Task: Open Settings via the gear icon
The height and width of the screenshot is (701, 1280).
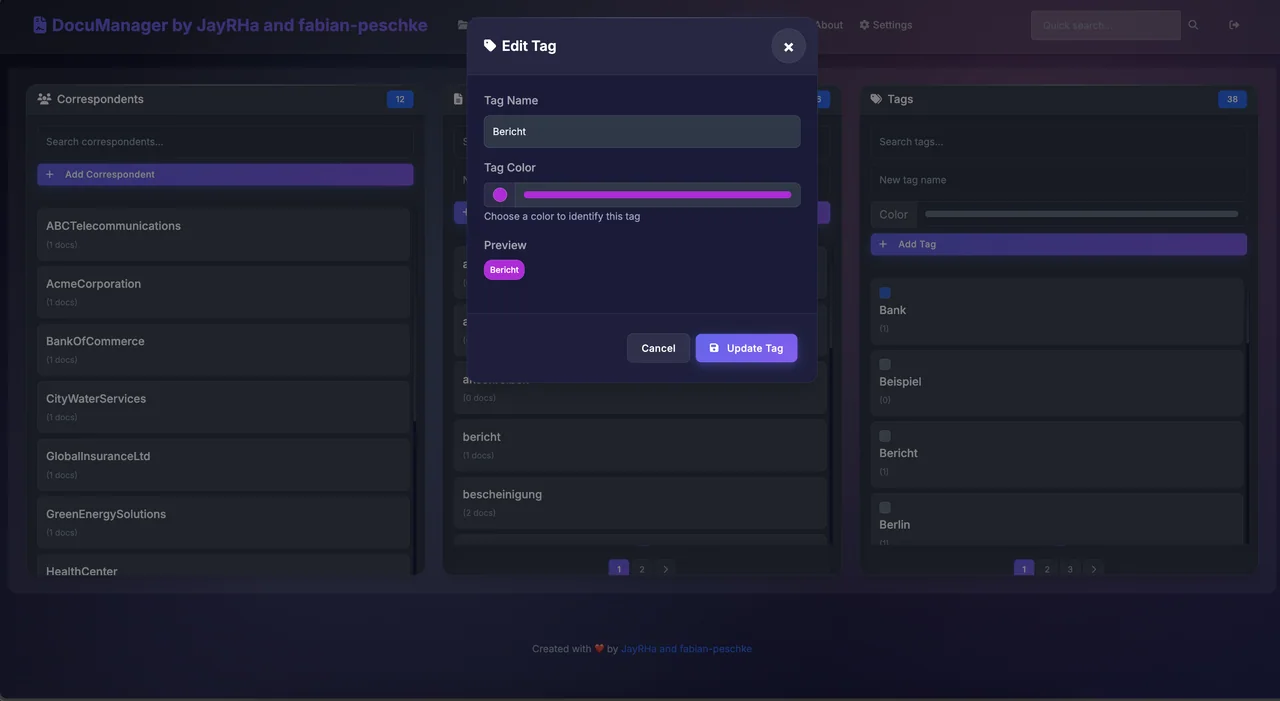Action: (x=864, y=25)
